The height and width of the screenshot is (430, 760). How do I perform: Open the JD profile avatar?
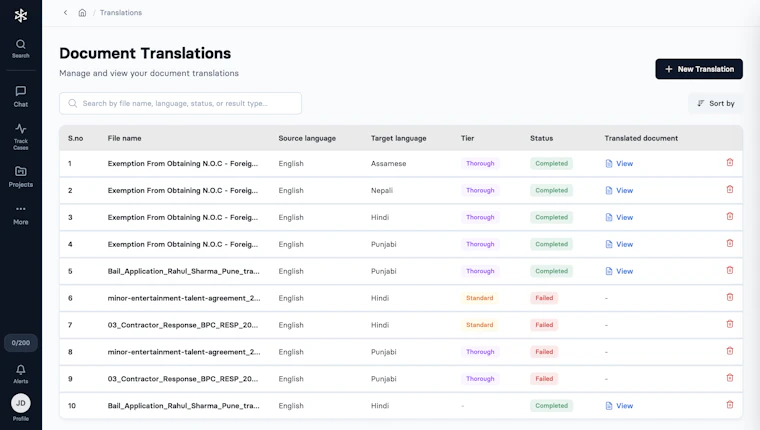tap(21, 403)
